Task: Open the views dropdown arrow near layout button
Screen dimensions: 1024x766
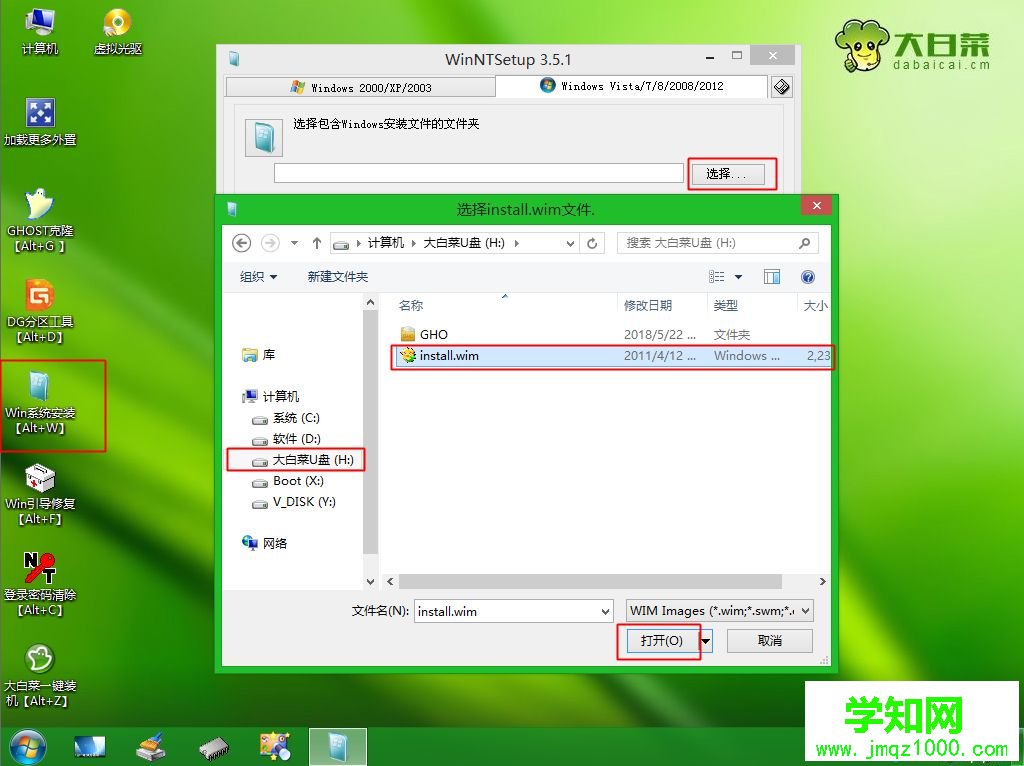Action: (x=736, y=276)
